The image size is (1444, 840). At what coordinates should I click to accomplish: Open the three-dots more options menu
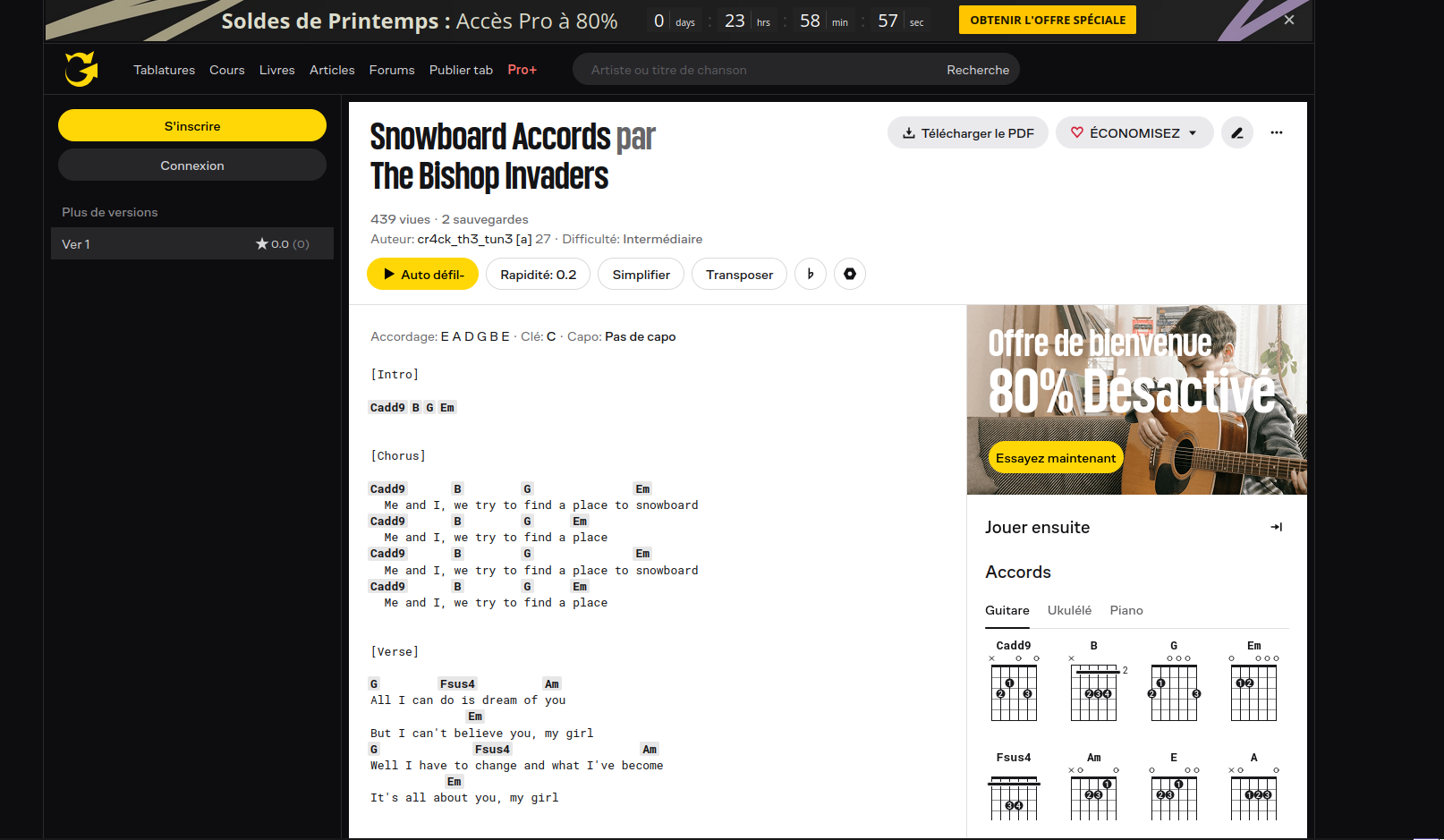point(1276,133)
